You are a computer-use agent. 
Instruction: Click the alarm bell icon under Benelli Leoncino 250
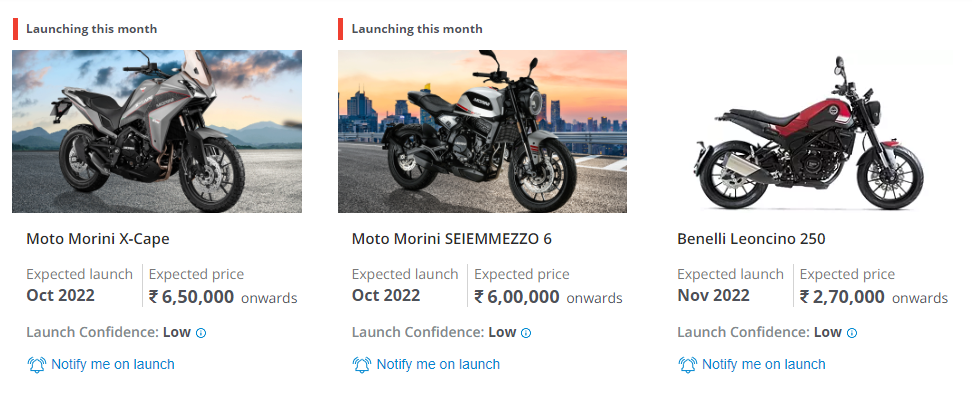click(688, 365)
